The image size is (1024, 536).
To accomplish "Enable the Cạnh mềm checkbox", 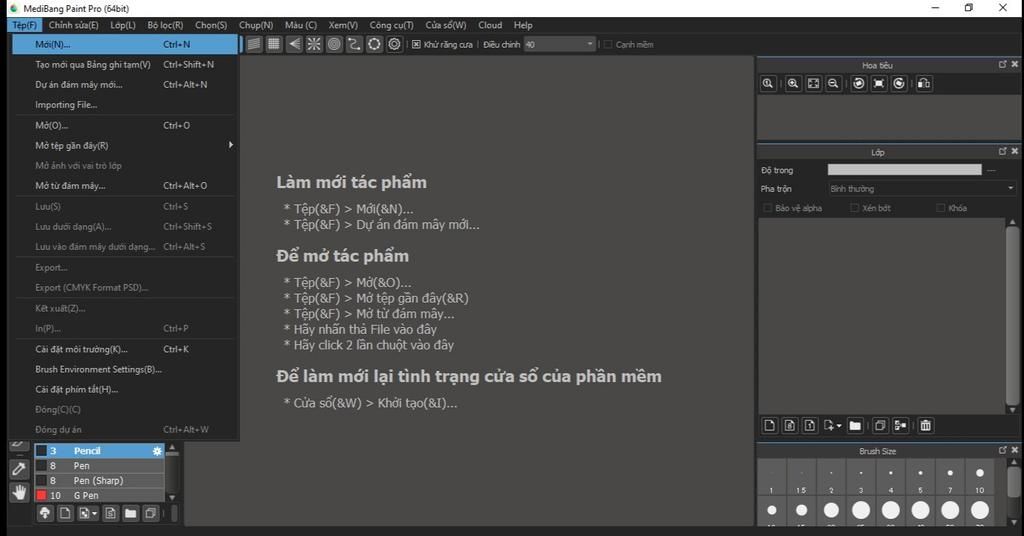I will [608, 44].
